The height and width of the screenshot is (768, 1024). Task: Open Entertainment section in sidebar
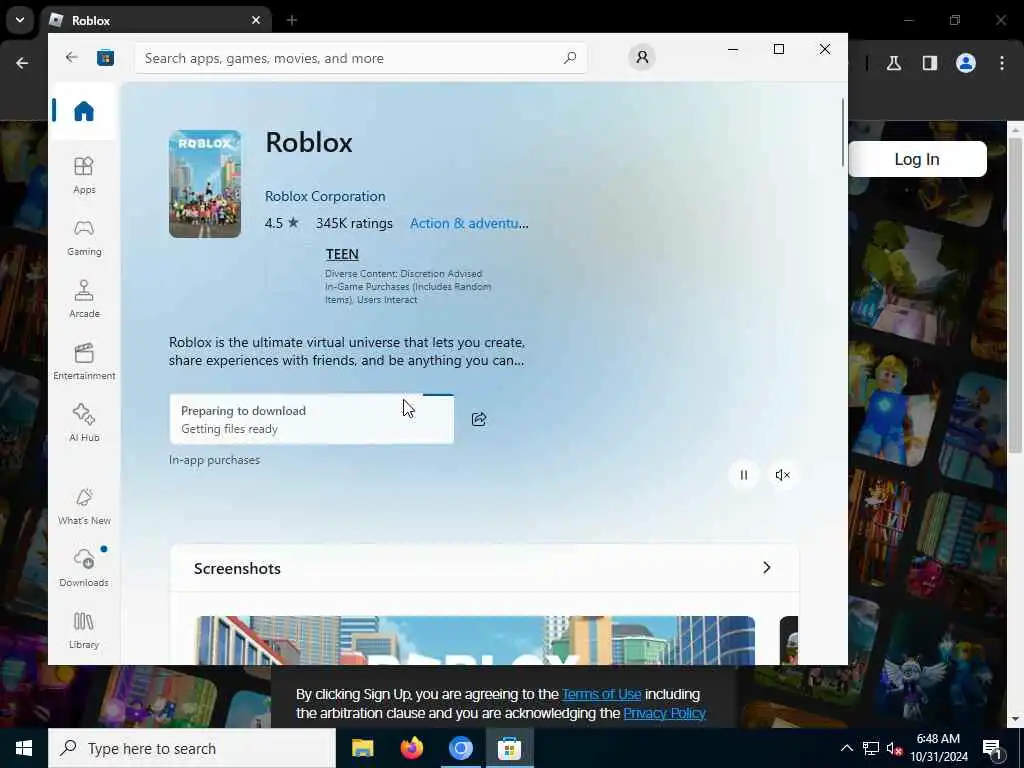[84, 362]
